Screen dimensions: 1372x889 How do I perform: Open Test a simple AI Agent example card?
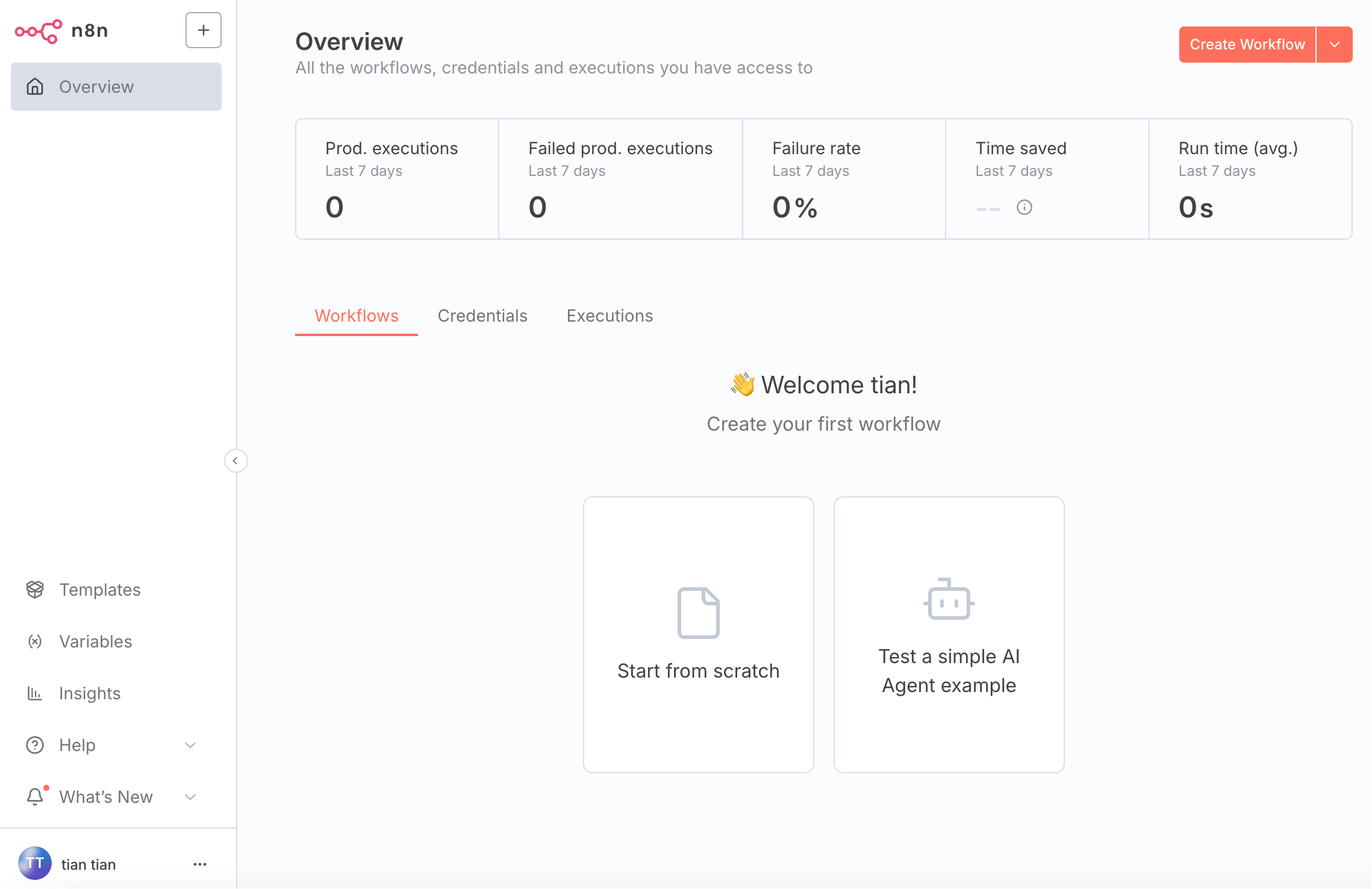[x=949, y=635]
